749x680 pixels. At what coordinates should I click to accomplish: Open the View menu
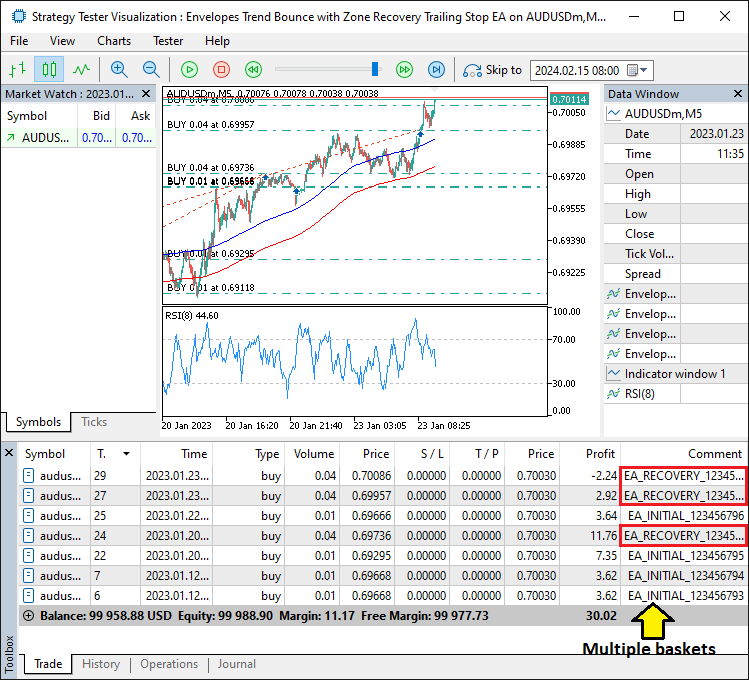click(63, 41)
